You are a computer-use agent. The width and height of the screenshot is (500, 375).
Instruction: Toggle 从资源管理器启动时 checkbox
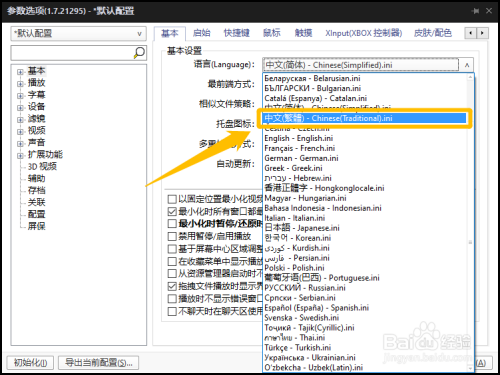(172, 274)
